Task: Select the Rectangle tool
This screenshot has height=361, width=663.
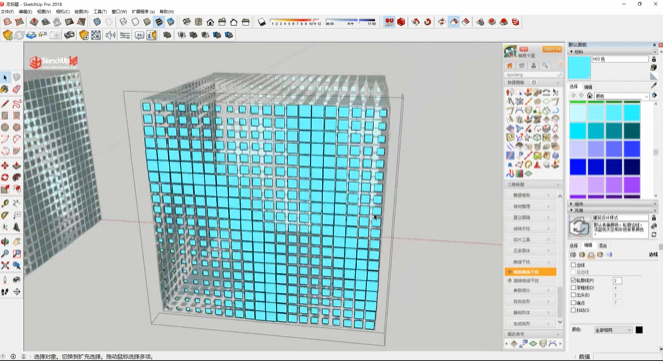Action: coord(5,115)
